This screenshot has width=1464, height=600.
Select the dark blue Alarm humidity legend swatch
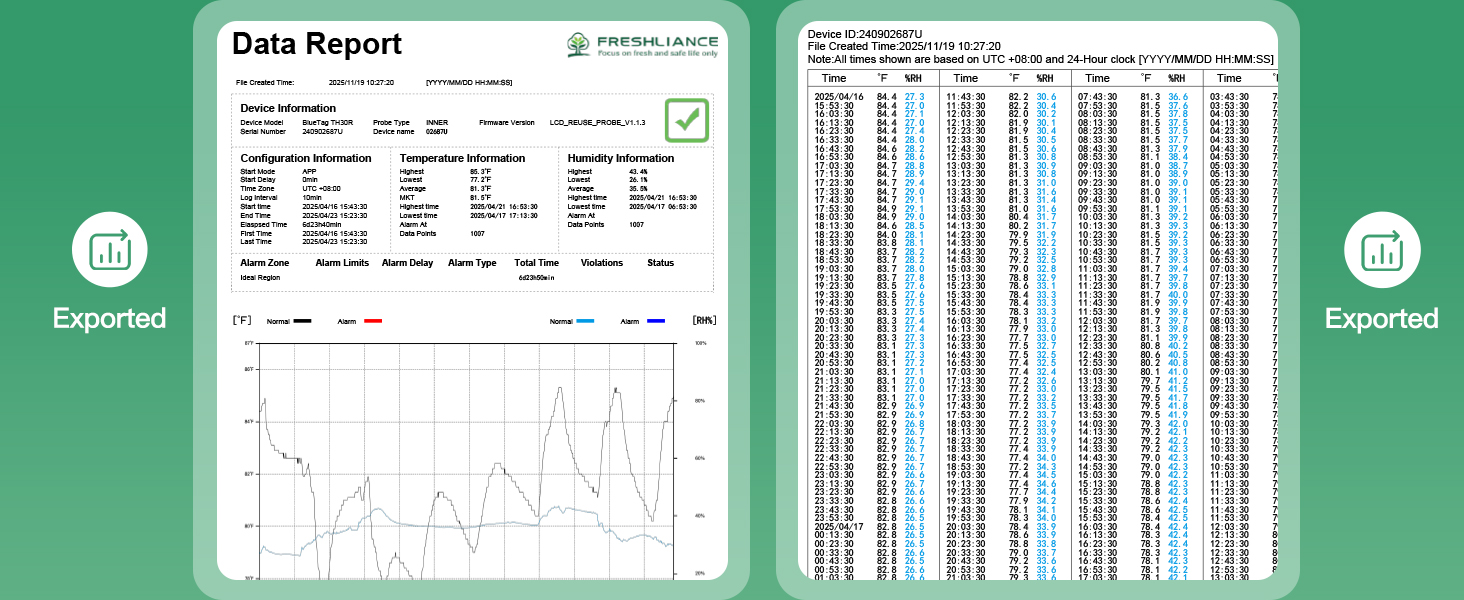click(x=657, y=322)
